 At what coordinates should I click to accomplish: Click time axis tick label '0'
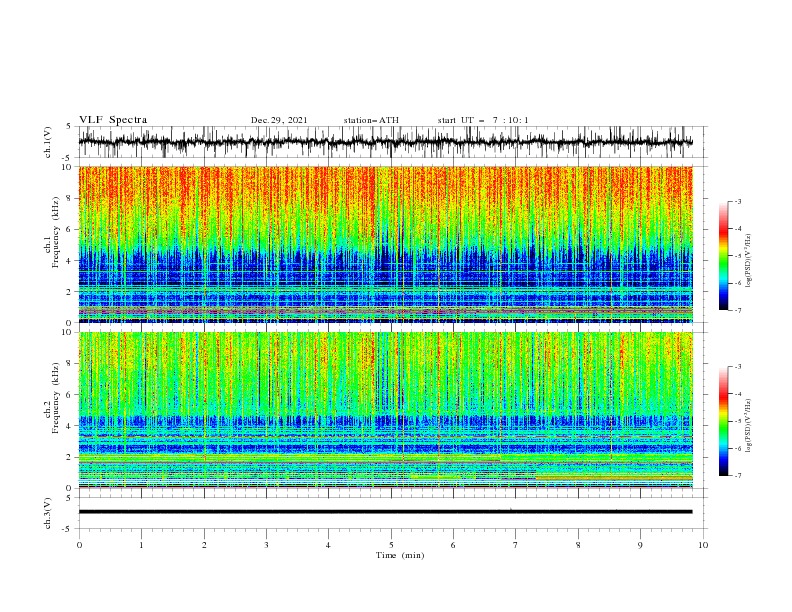(x=79, y=545)
